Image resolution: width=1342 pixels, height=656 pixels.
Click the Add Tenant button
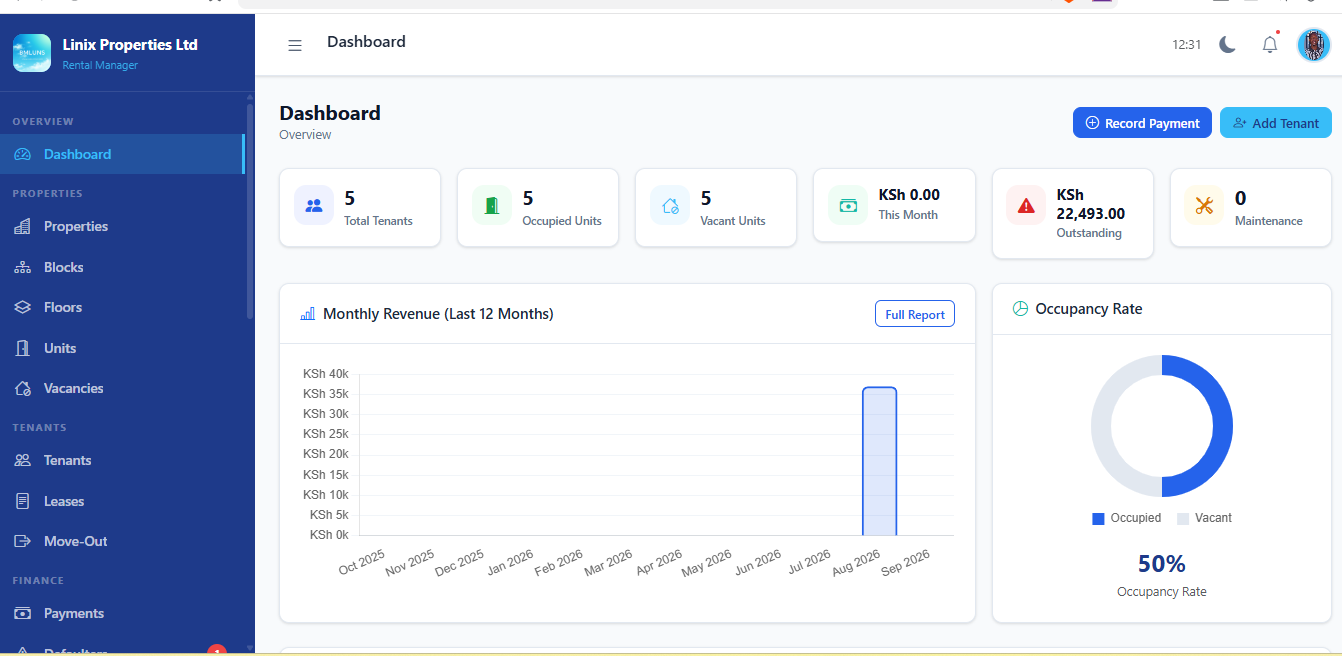point(1276,123)
